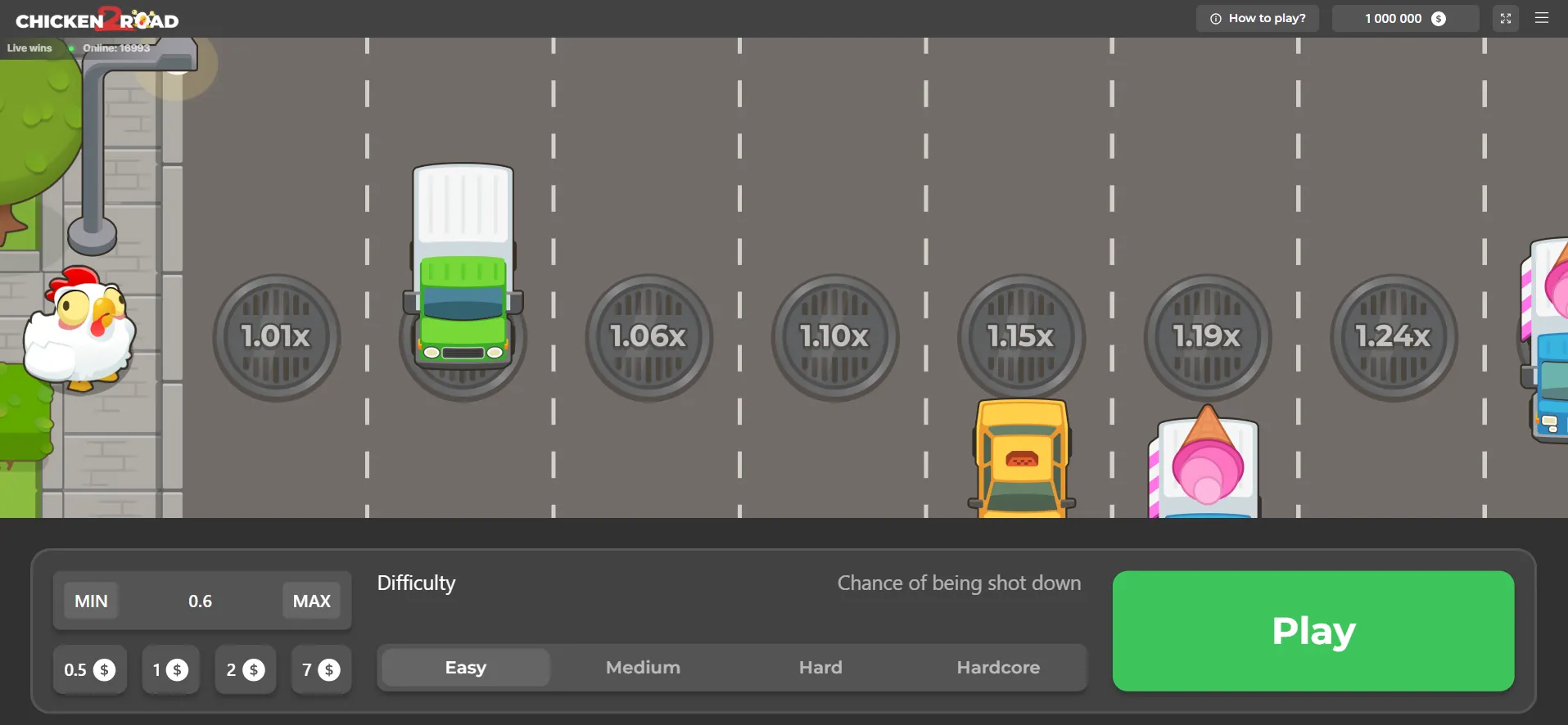Click the 1.10x manhole multiplier
The width and height of the screenshot is (1568, 725).
pos(834,336)
